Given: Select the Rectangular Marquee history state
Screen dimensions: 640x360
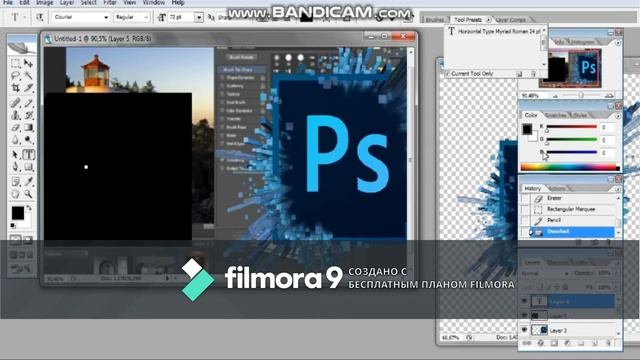Looking at the screenshot, I should (572, 209).
